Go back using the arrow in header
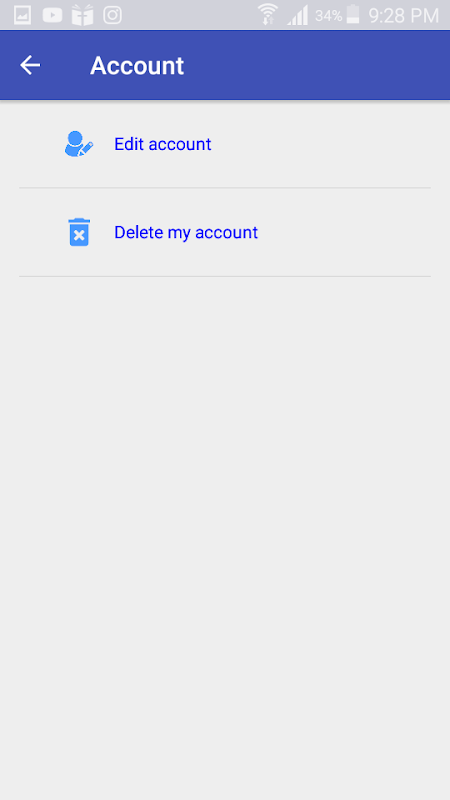 pos(30,65)
